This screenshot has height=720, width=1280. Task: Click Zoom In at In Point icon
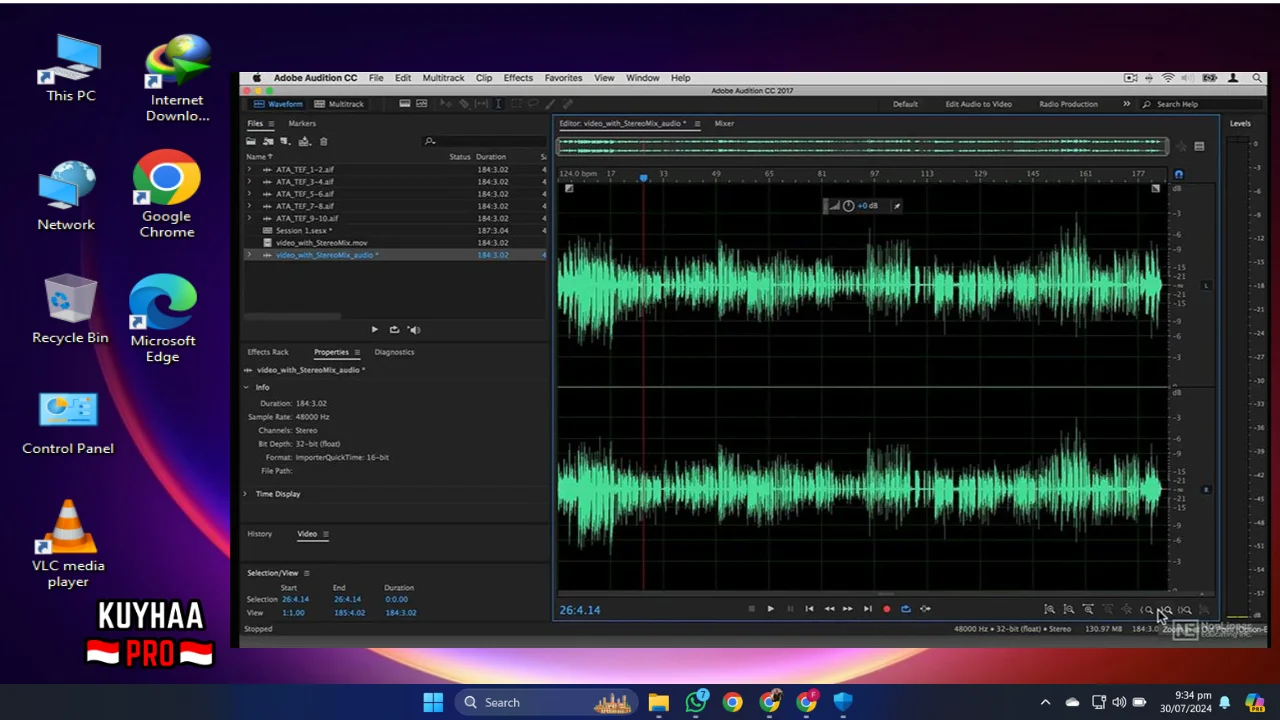click(1146, 609)
